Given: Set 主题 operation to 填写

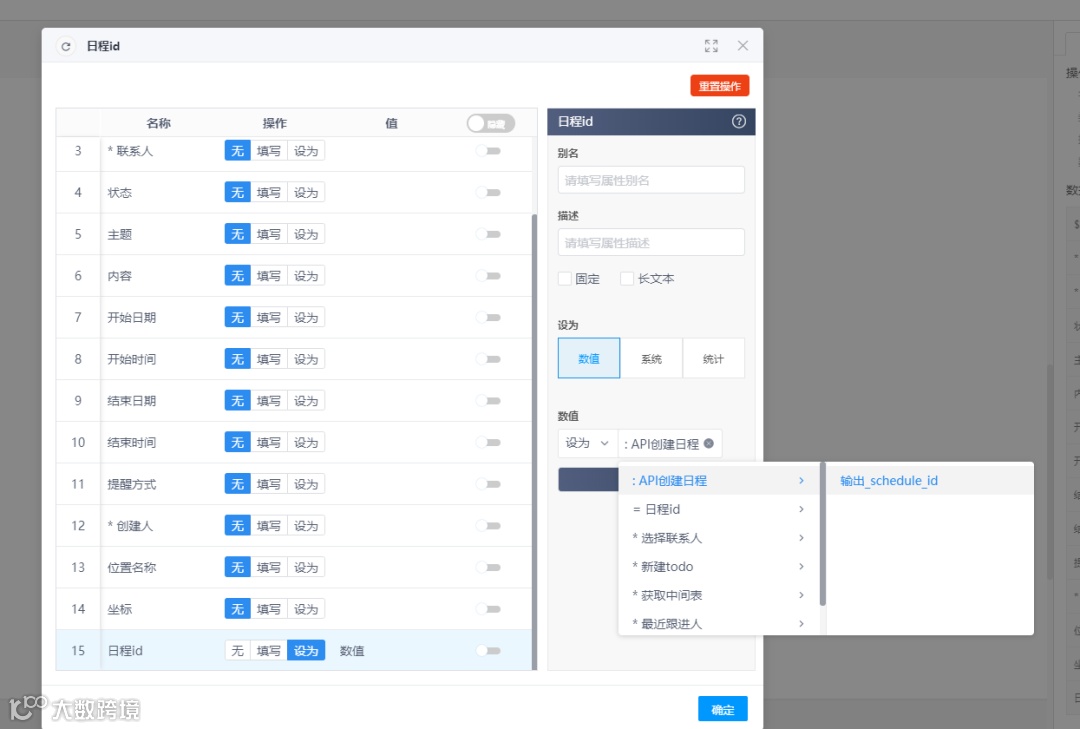Looking at the screenshot, I should 269,234.
